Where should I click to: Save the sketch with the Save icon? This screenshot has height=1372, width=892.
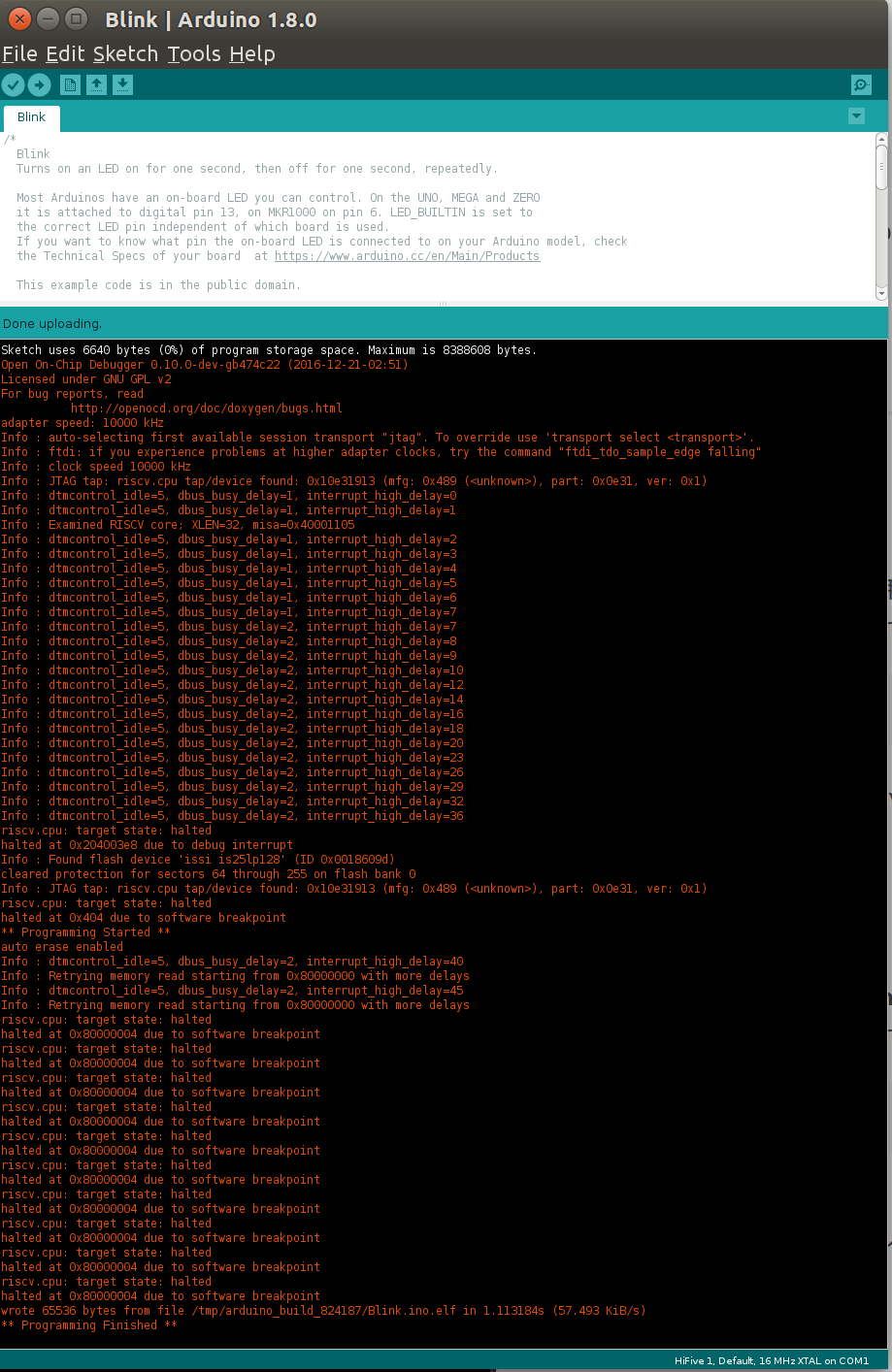point(121,84)
